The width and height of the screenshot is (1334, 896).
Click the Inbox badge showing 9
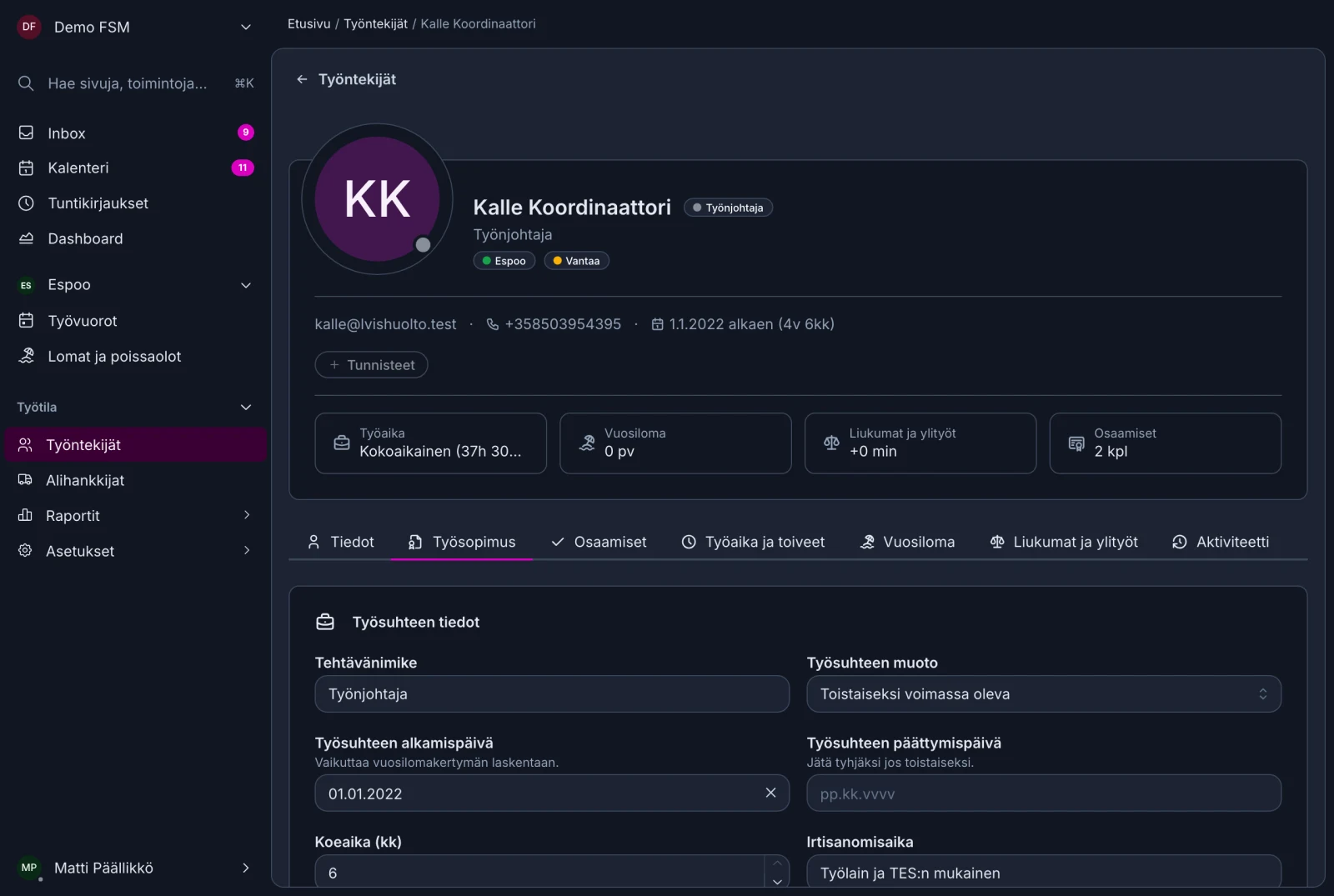[x=245, y=133]
